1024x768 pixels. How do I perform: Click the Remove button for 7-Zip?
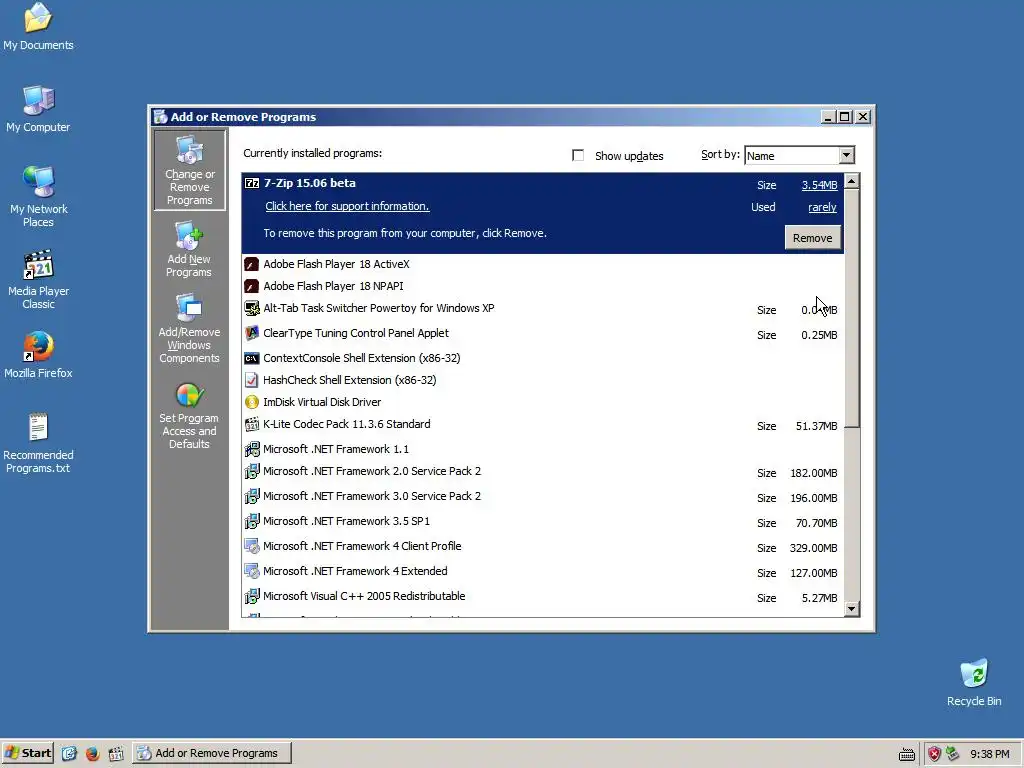[812, 238]
